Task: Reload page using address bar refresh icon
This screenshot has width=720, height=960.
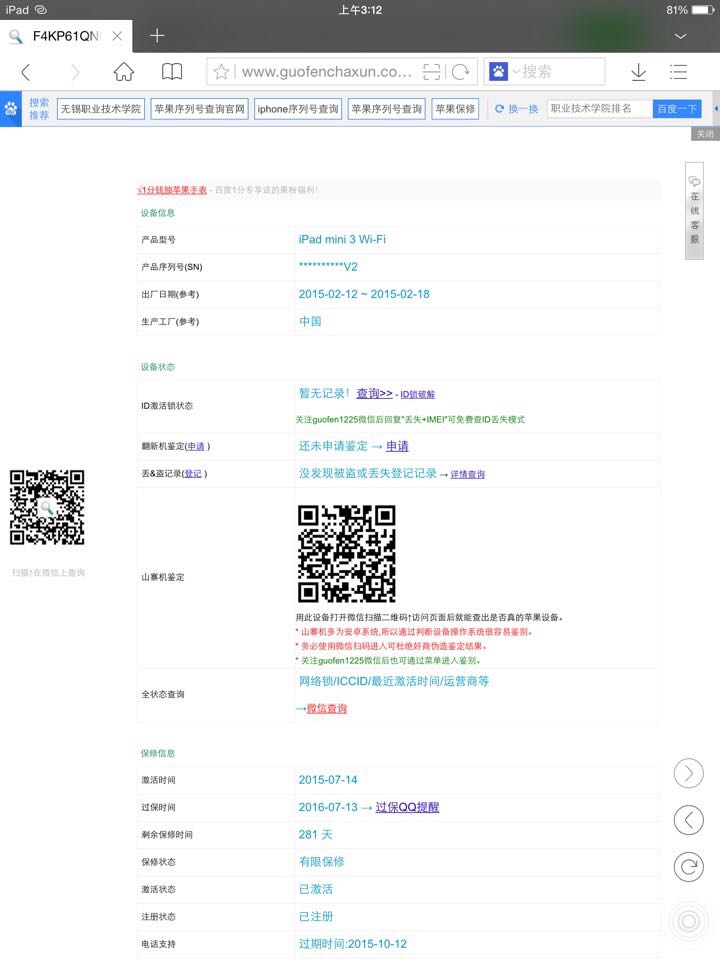Action: (460, 72)
